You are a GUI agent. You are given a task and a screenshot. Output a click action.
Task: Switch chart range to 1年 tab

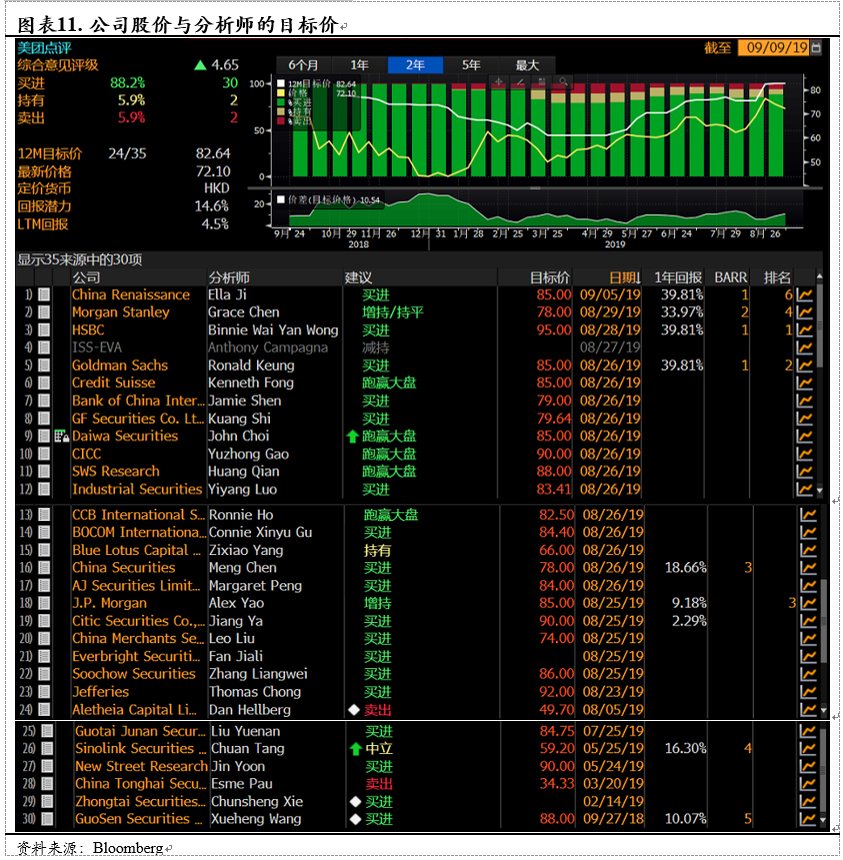click(x=360, y=65)
